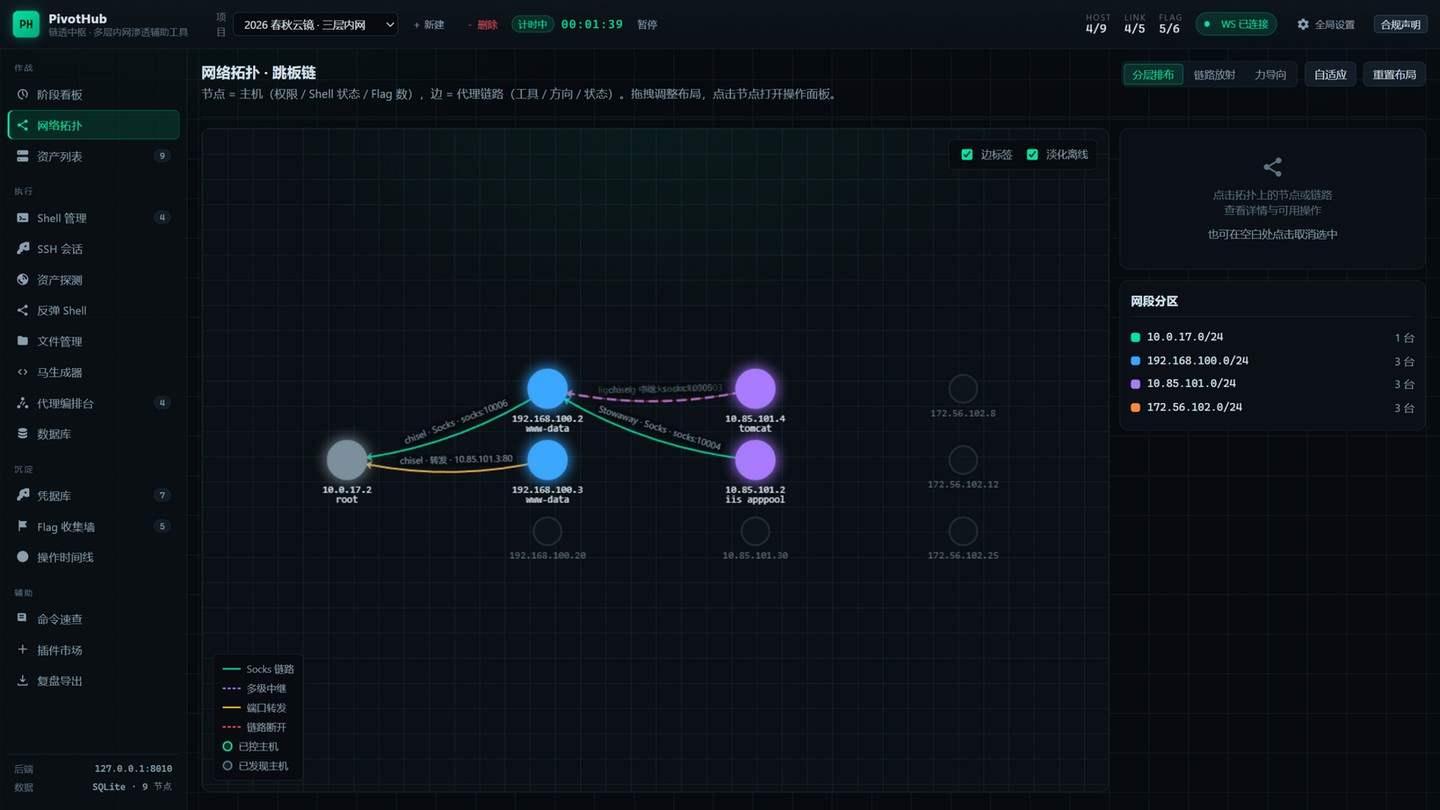Click the 计时中 status badge
Viewport: 1440px width, 810px height.
[x=532, y=24]
